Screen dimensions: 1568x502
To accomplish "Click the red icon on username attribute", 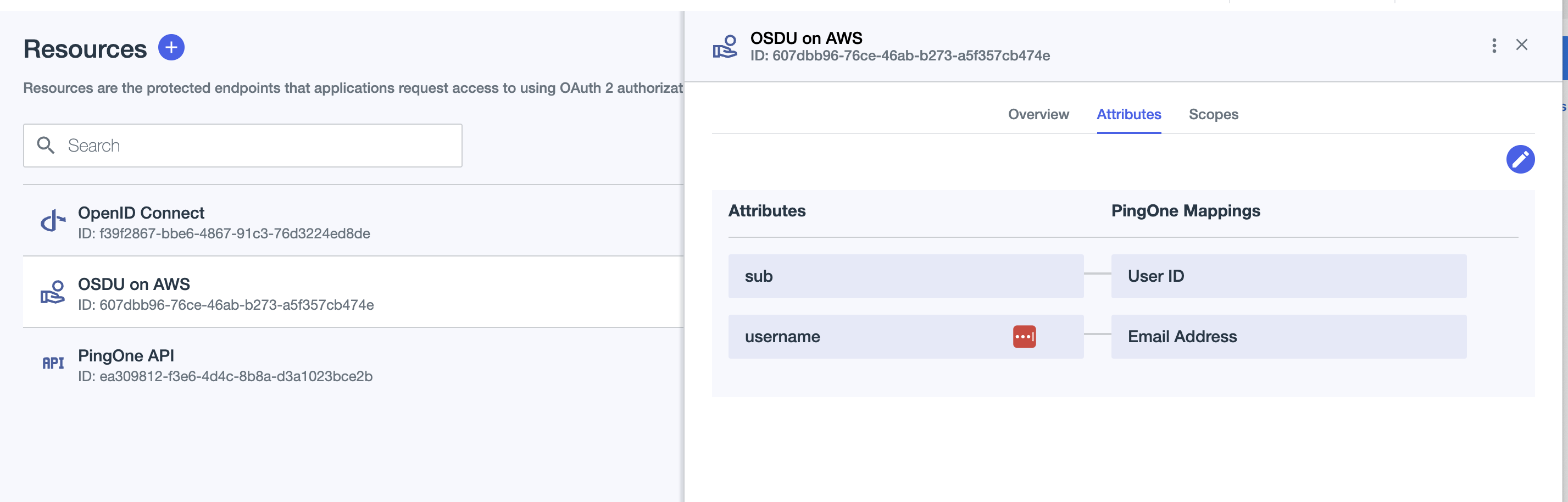I will (1024, 337).
